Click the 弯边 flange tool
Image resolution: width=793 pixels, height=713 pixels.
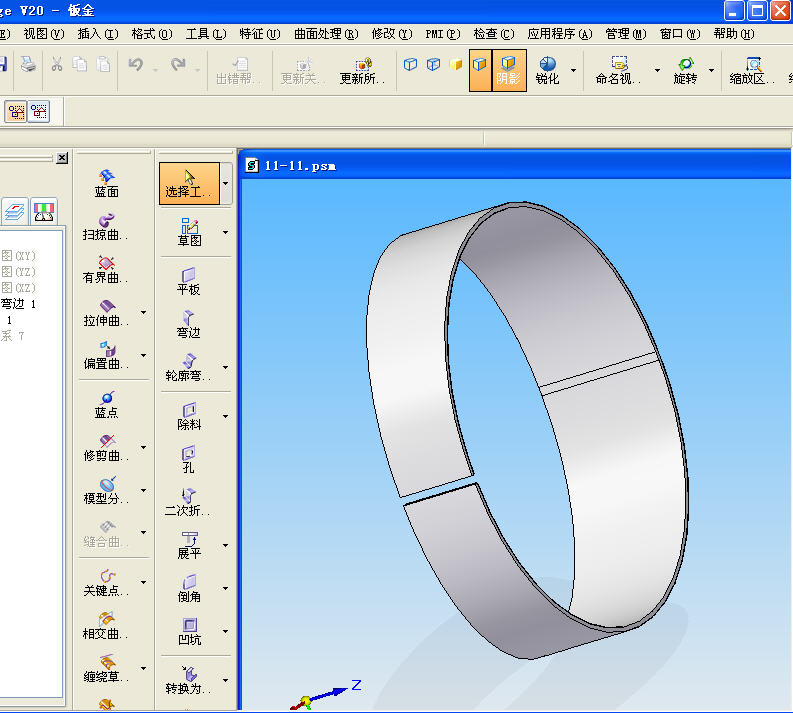tap(189, 324)
